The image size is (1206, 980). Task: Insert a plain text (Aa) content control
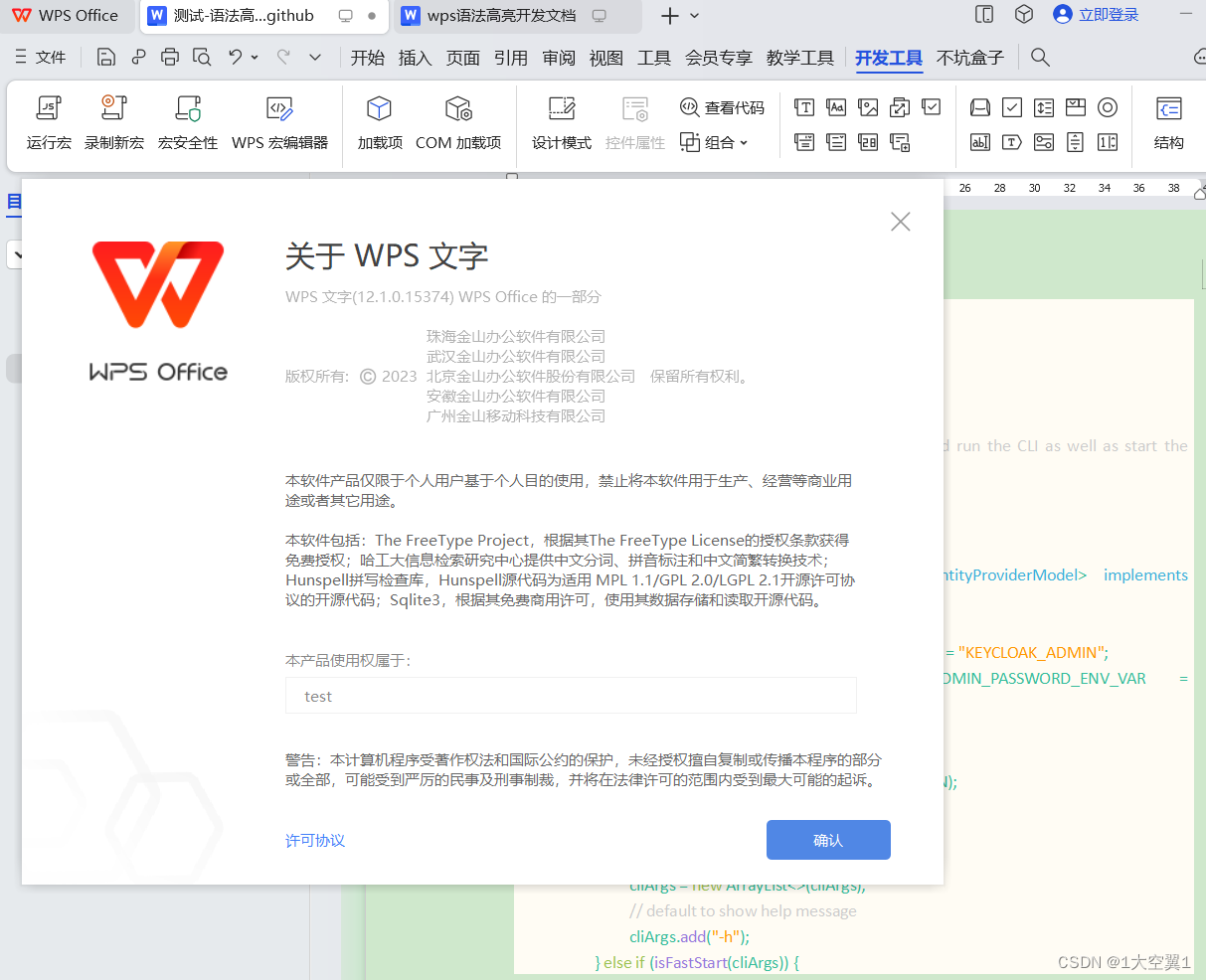pos(836,107)
